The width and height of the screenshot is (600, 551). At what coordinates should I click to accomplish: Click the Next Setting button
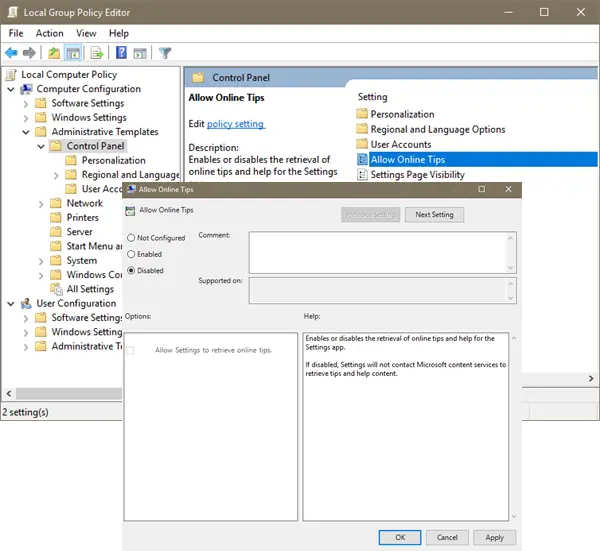[x=435, y=214]
